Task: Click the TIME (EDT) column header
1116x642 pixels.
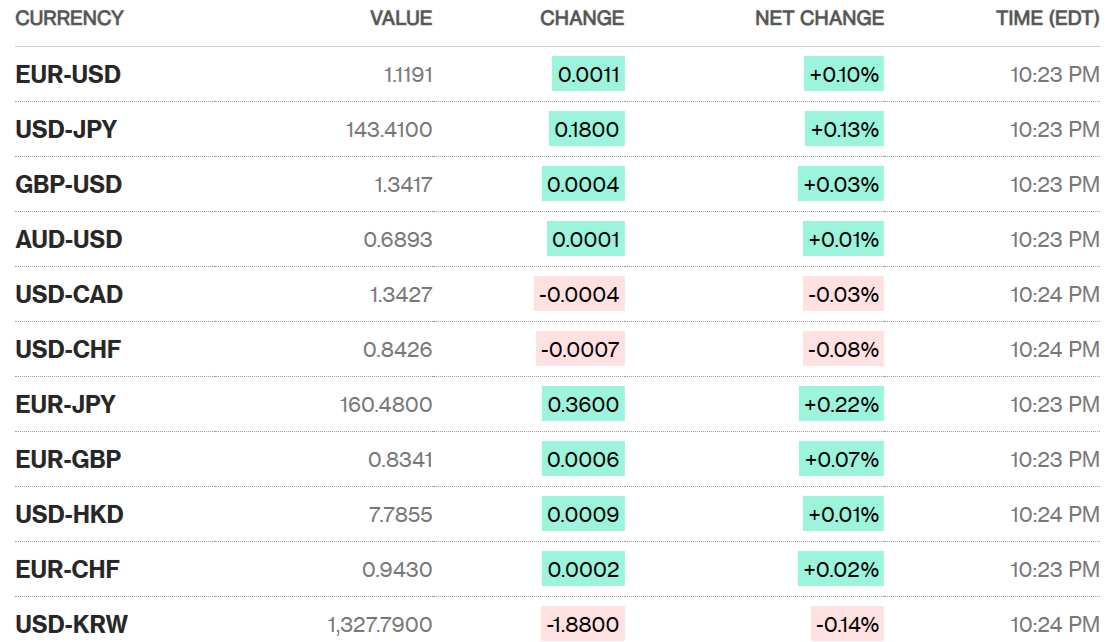Action: coord(1047,18)
